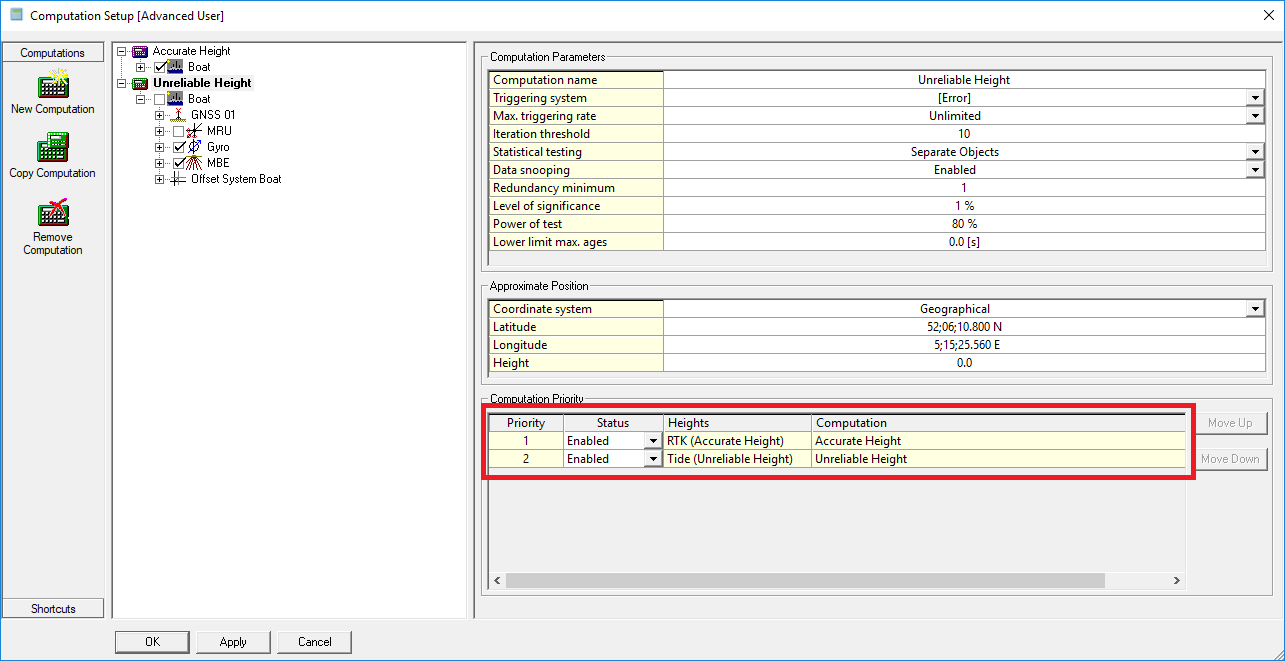Click the purple Accurate Height computation icon
This screenshot has height=661, width=1285.
point(140,51)
